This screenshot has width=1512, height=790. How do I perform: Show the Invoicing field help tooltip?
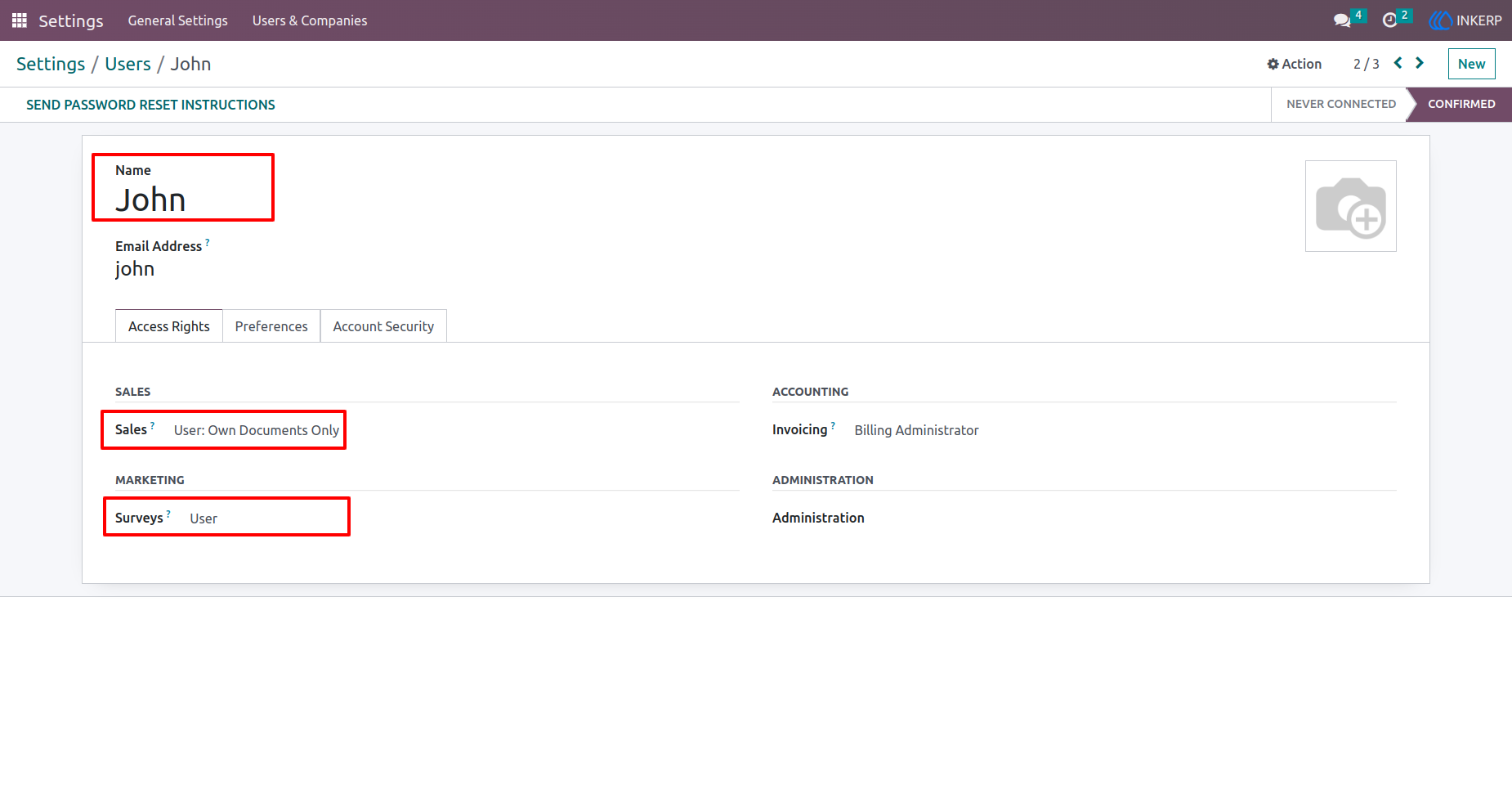point(833,425)
